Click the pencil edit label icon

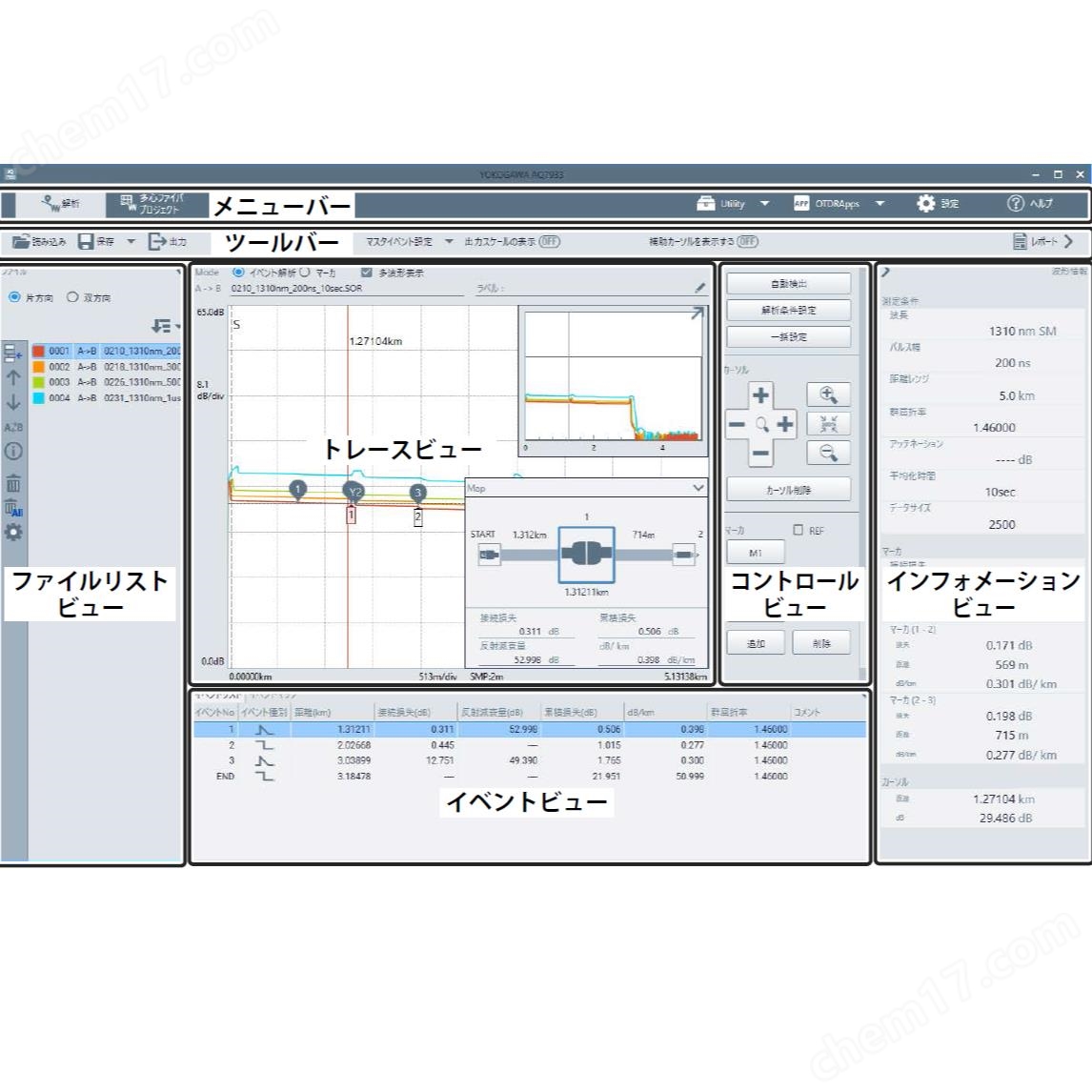(x=700, y=288)
